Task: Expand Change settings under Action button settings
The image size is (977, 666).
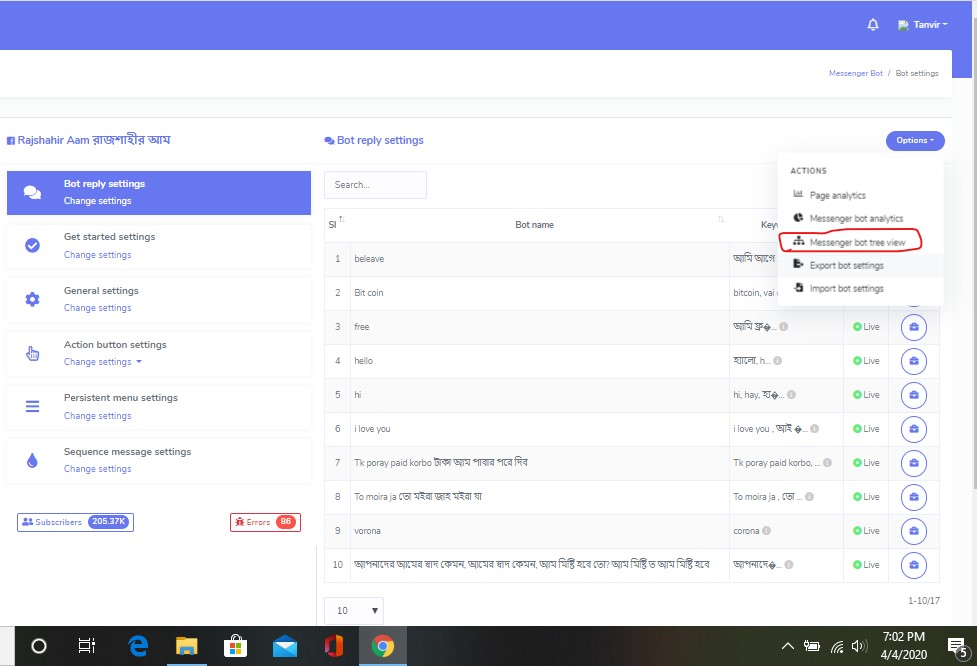Action: 103,362
